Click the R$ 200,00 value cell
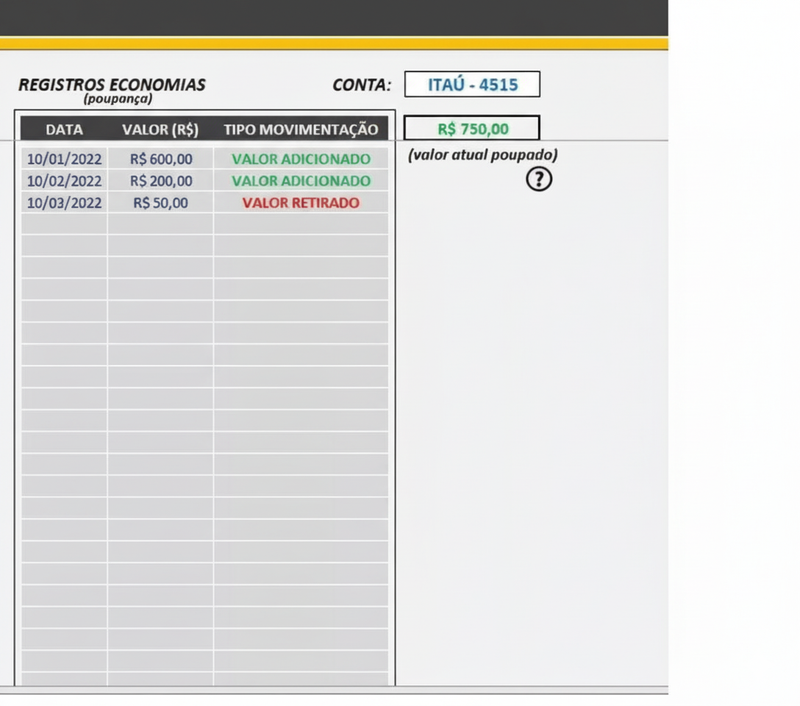 160,181
